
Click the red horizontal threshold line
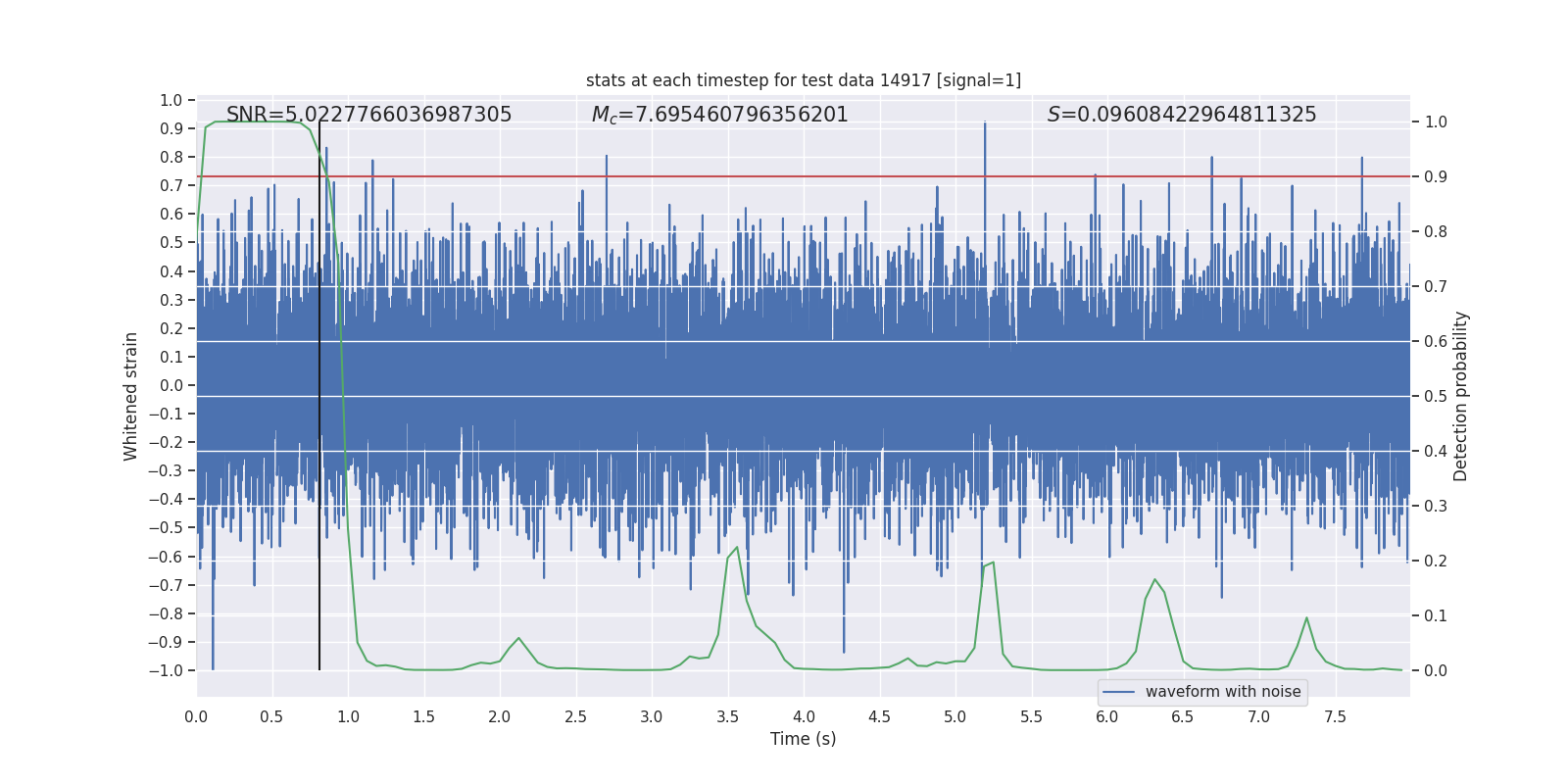[882, 176]
